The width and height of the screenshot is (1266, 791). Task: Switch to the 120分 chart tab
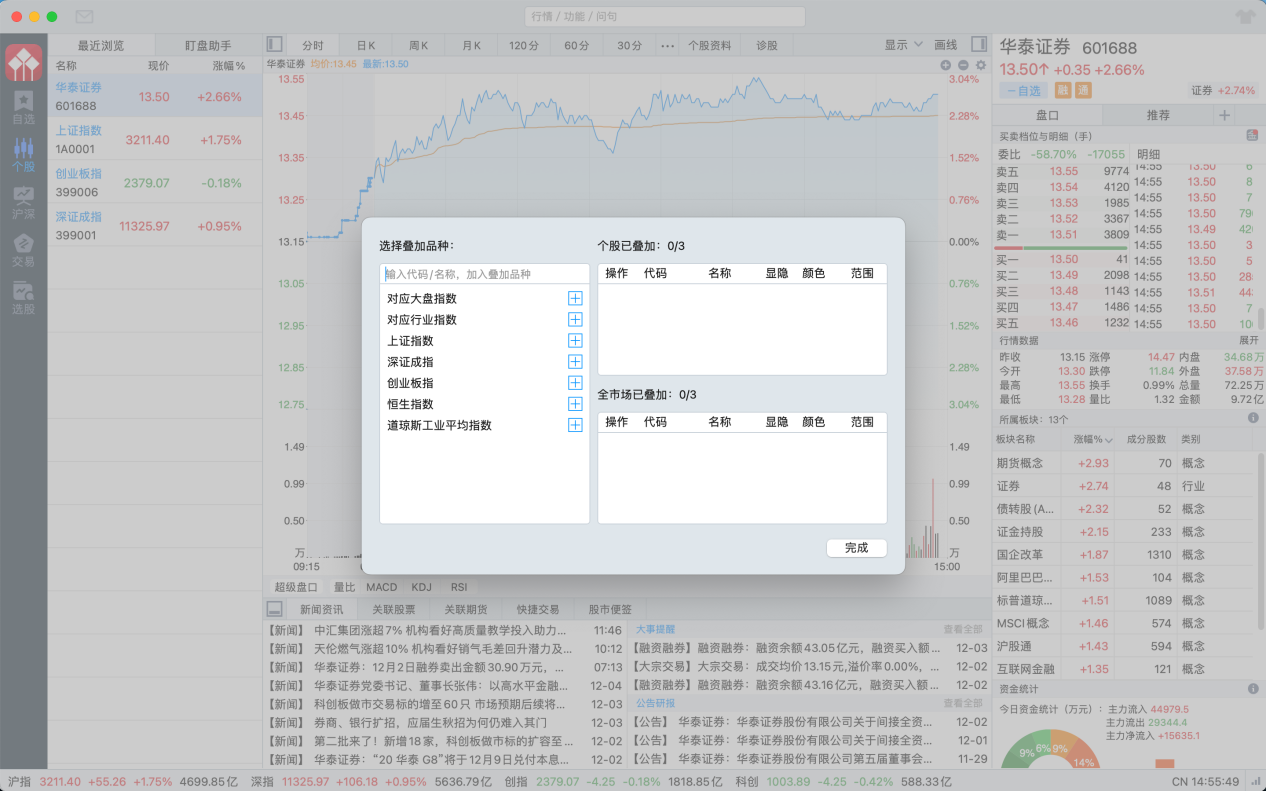524,45
